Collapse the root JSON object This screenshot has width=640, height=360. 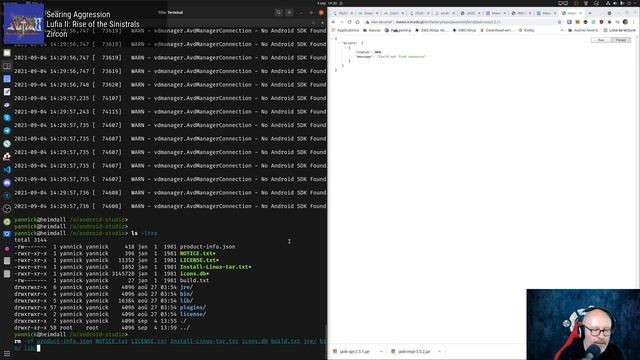tap(333, 38)
